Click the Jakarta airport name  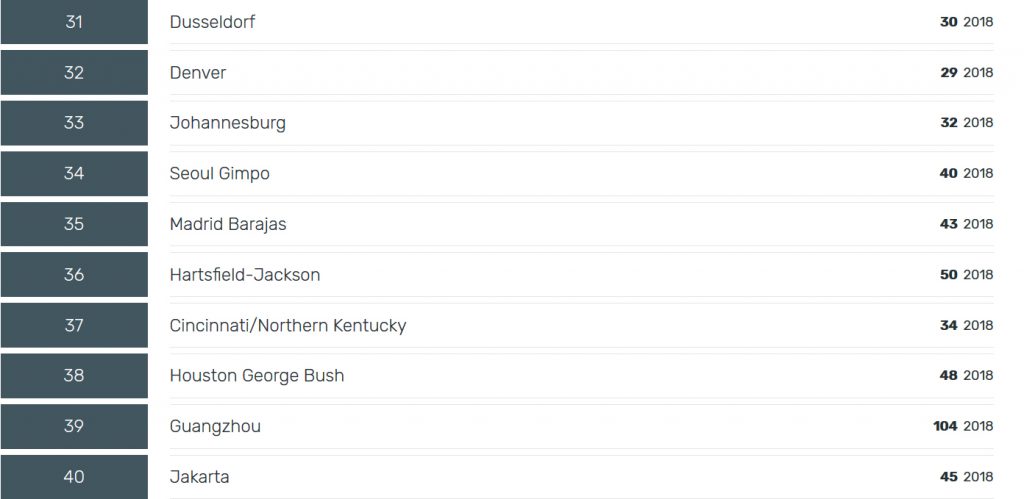199,477
